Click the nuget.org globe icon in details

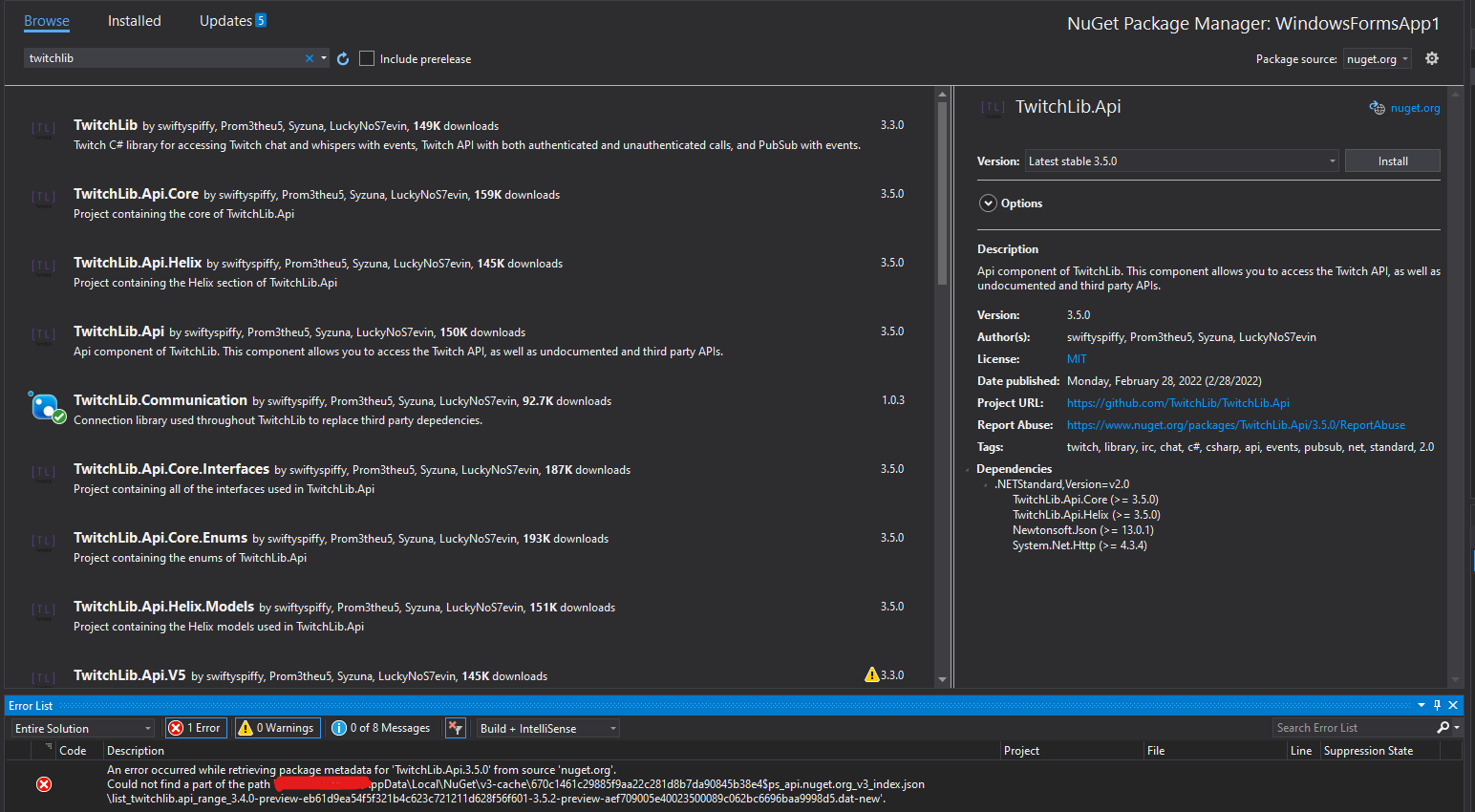[1377, 108]
